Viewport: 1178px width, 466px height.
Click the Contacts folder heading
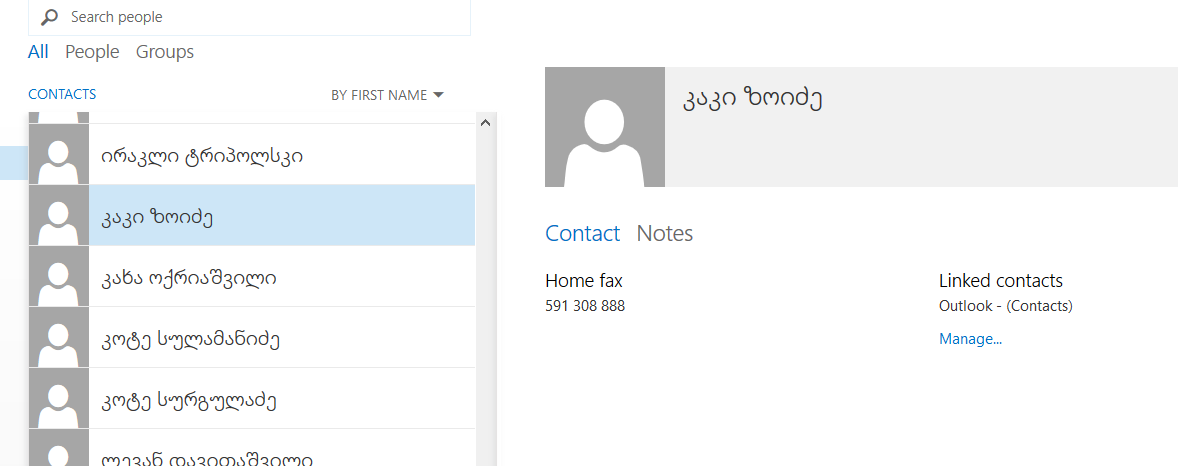[62, 94]
